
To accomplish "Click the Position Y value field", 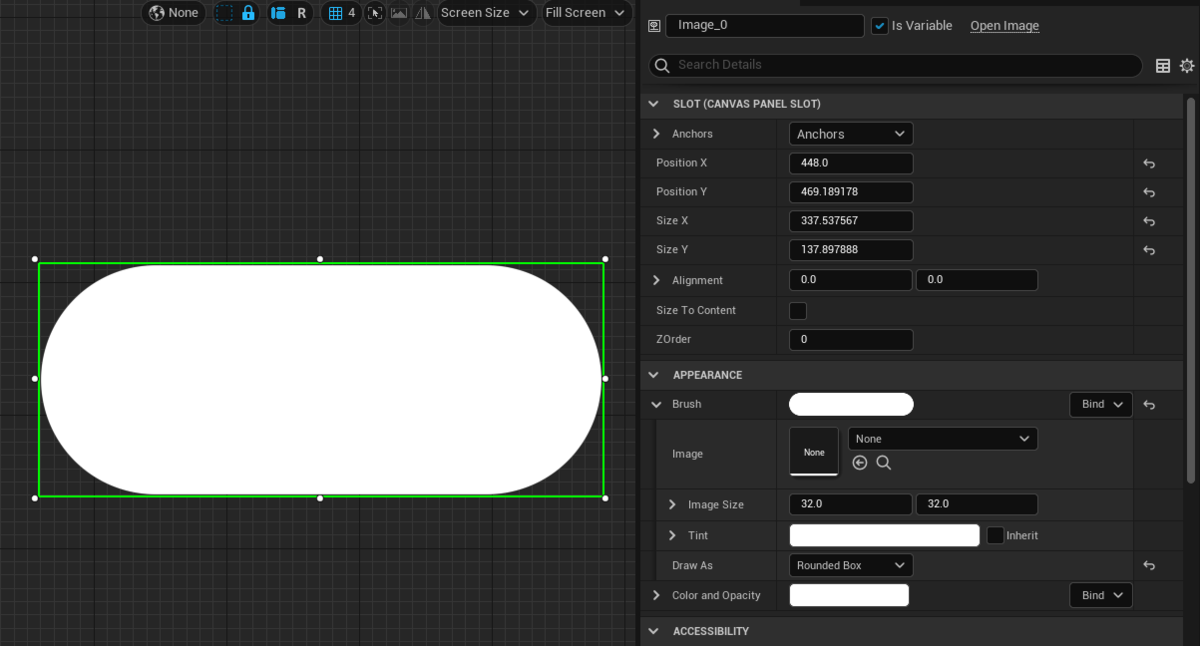I will [x=851, y=192].
